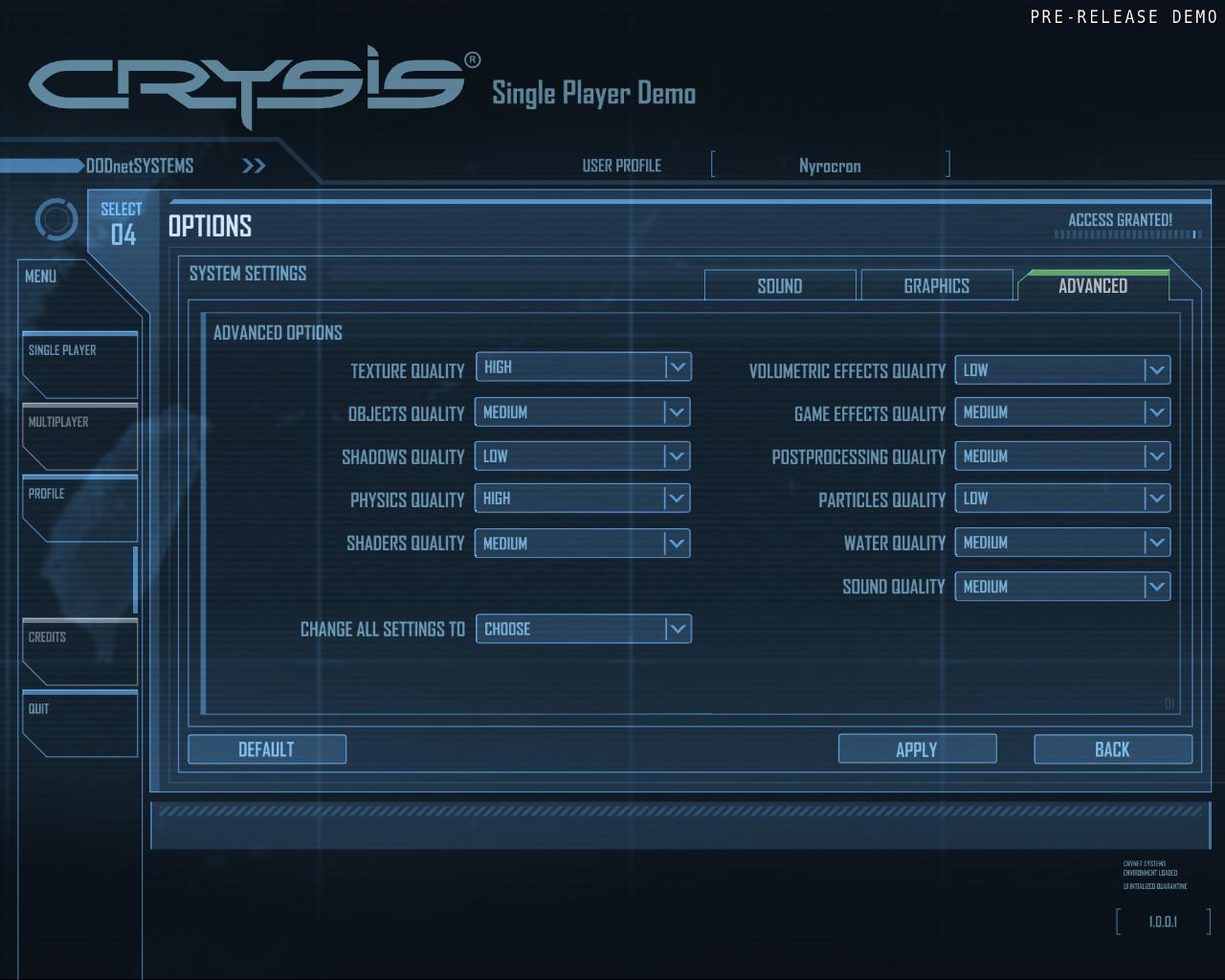Open the Credits menu item

click(79, 652)
